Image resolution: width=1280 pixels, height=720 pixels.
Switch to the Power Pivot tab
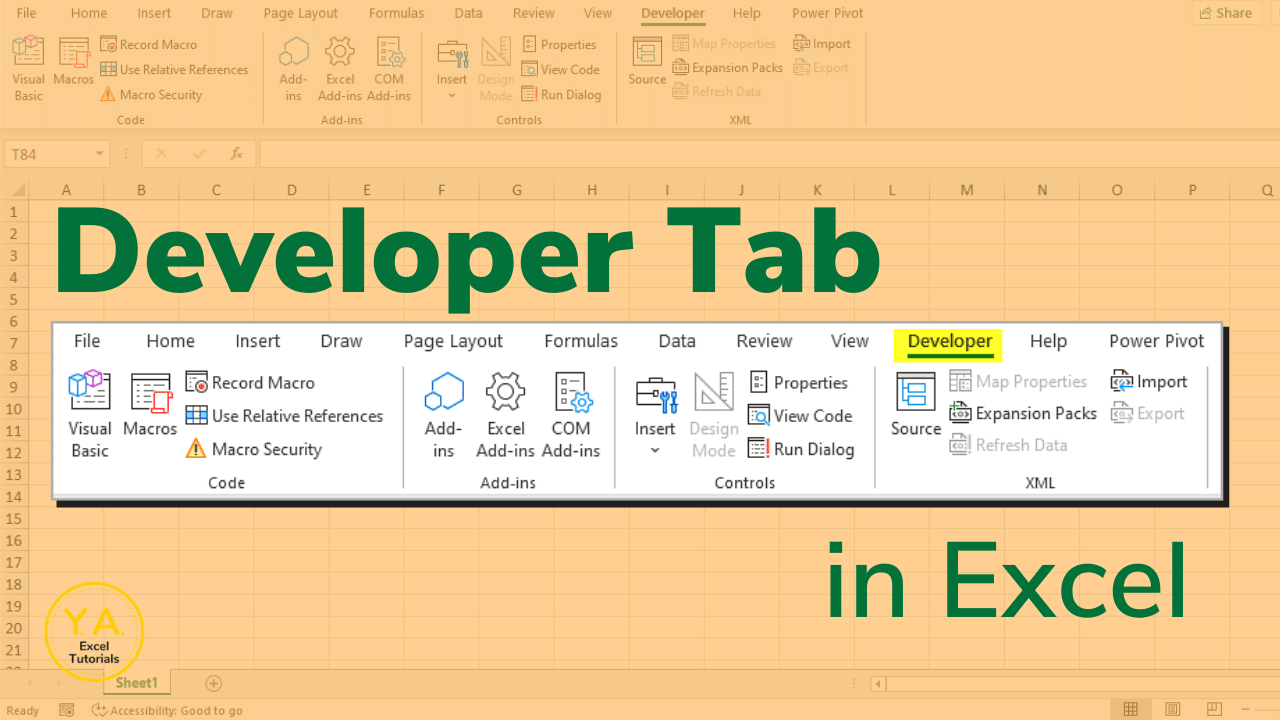(x=826, y=13)
